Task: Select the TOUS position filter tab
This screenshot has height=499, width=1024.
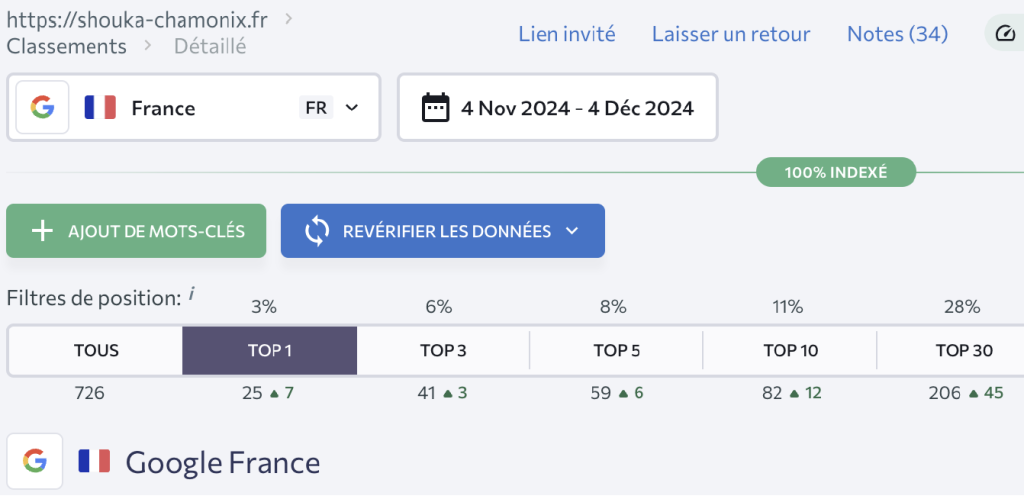Action: point(96,350)
